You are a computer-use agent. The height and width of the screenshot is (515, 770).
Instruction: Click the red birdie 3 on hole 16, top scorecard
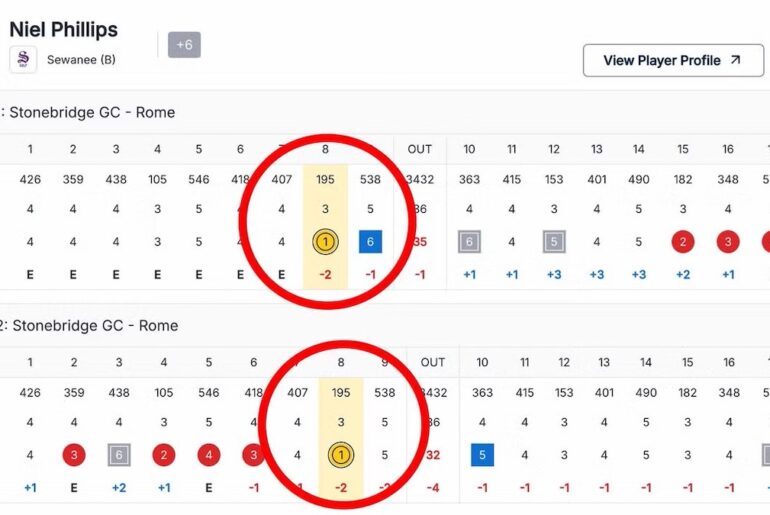click(728, 241)
